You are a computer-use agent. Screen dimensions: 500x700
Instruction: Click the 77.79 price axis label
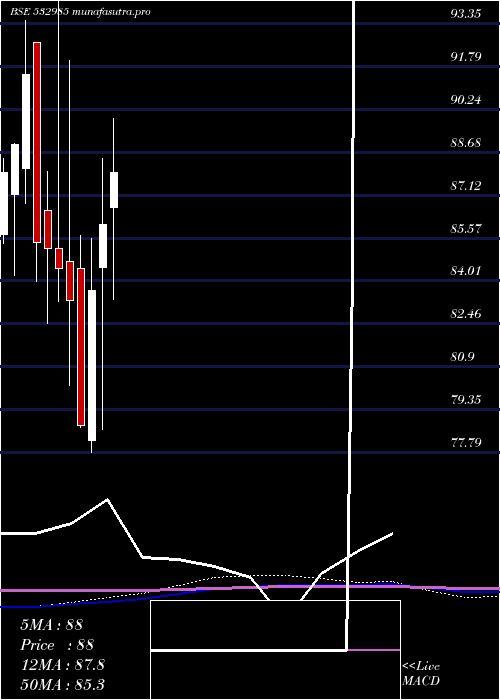(465, 442)
